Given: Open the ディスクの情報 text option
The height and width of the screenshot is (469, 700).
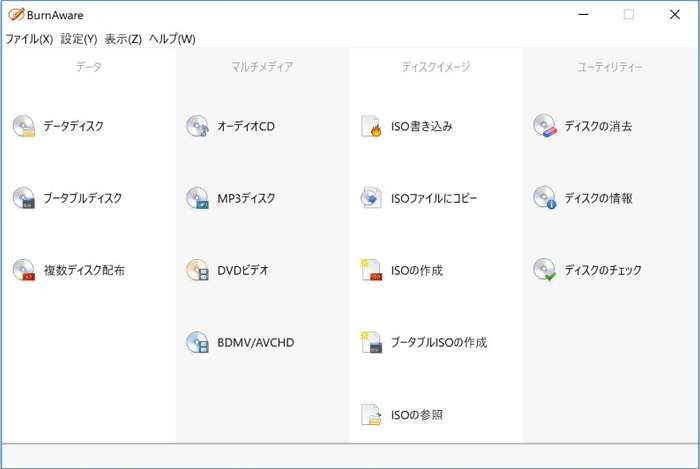Looking at the screenshot, I should click(599, 198).
